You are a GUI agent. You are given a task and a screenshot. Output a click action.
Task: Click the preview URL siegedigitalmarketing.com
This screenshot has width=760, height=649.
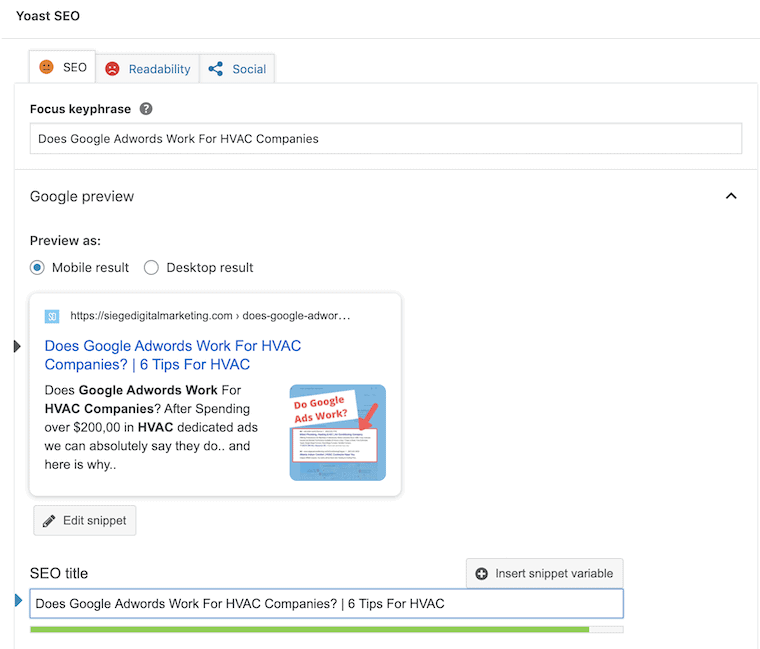[x=210, y=316]
